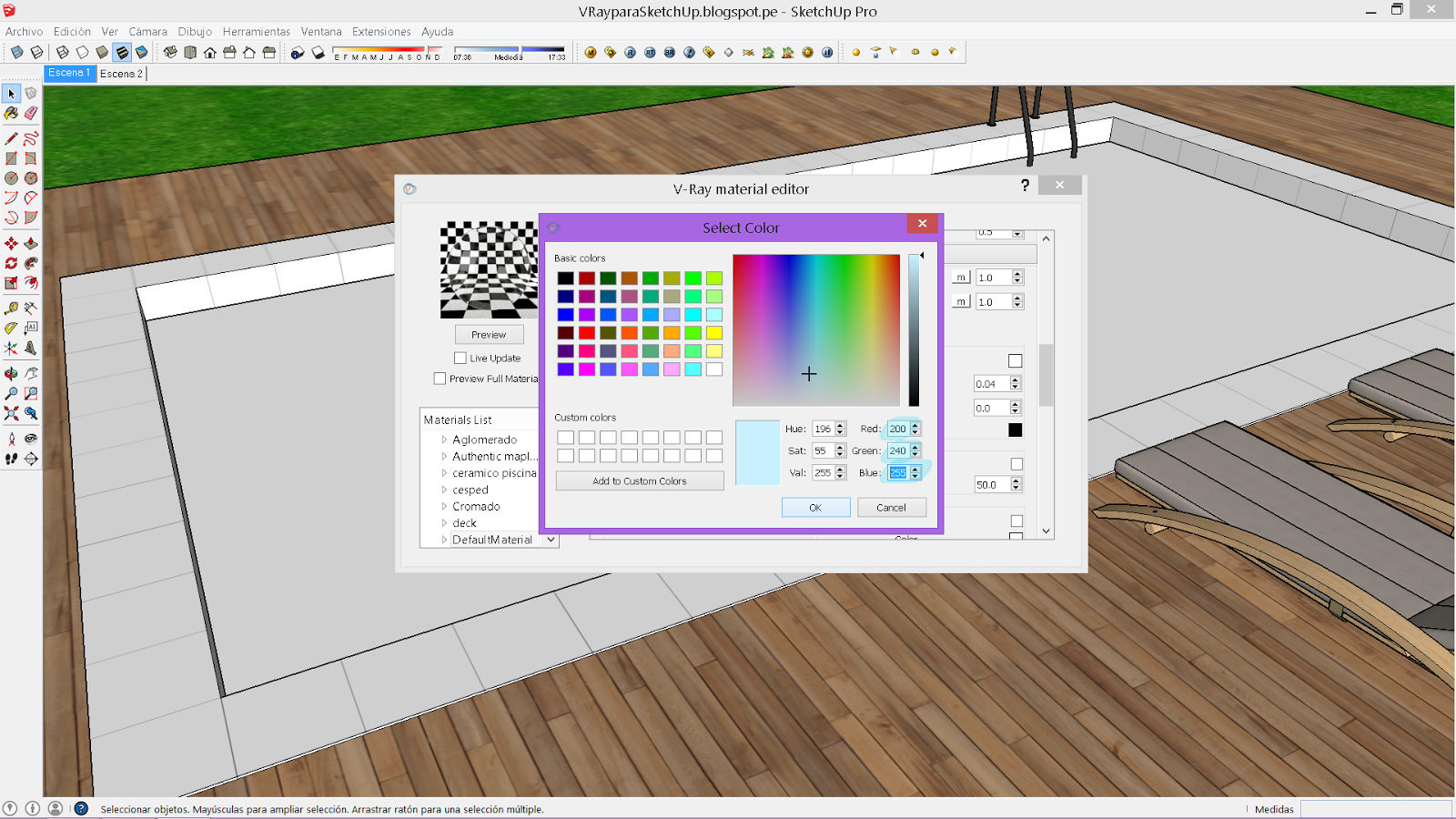
Task: Switch to the Escena 2 tab
Action: click(122, 73)
